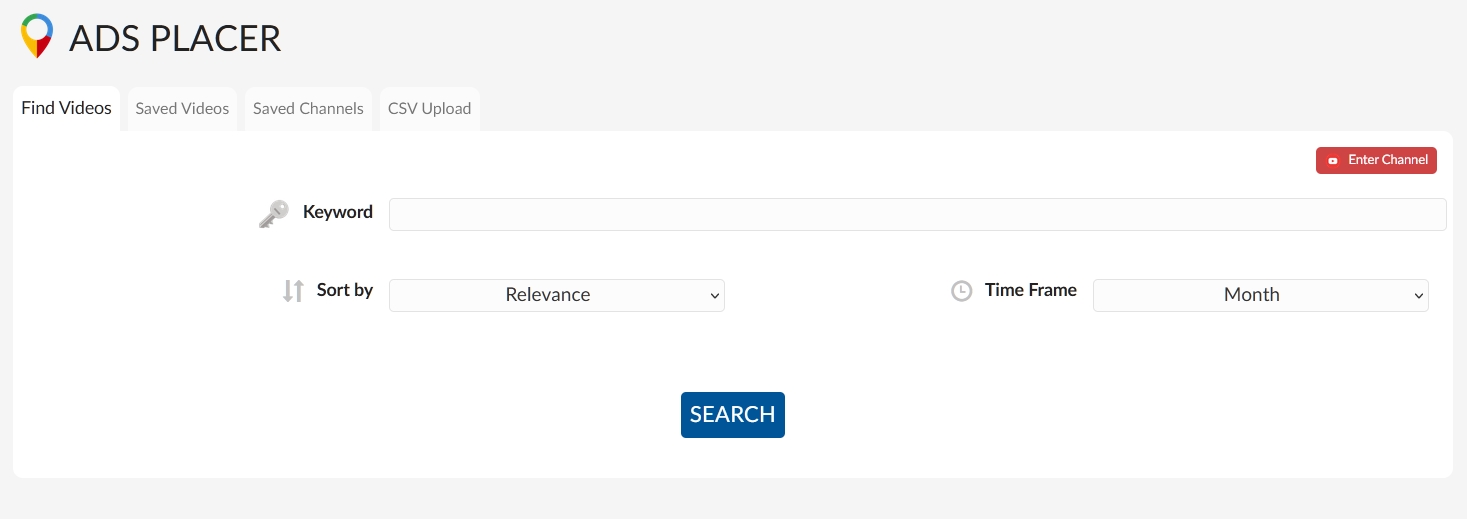
Task: Click the Time Frame label
Action: (1030, 290)
